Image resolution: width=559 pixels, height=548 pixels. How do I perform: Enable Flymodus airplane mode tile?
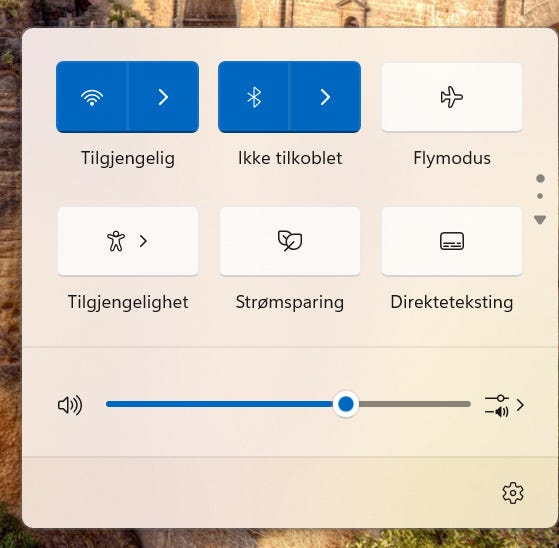point(452,97)
